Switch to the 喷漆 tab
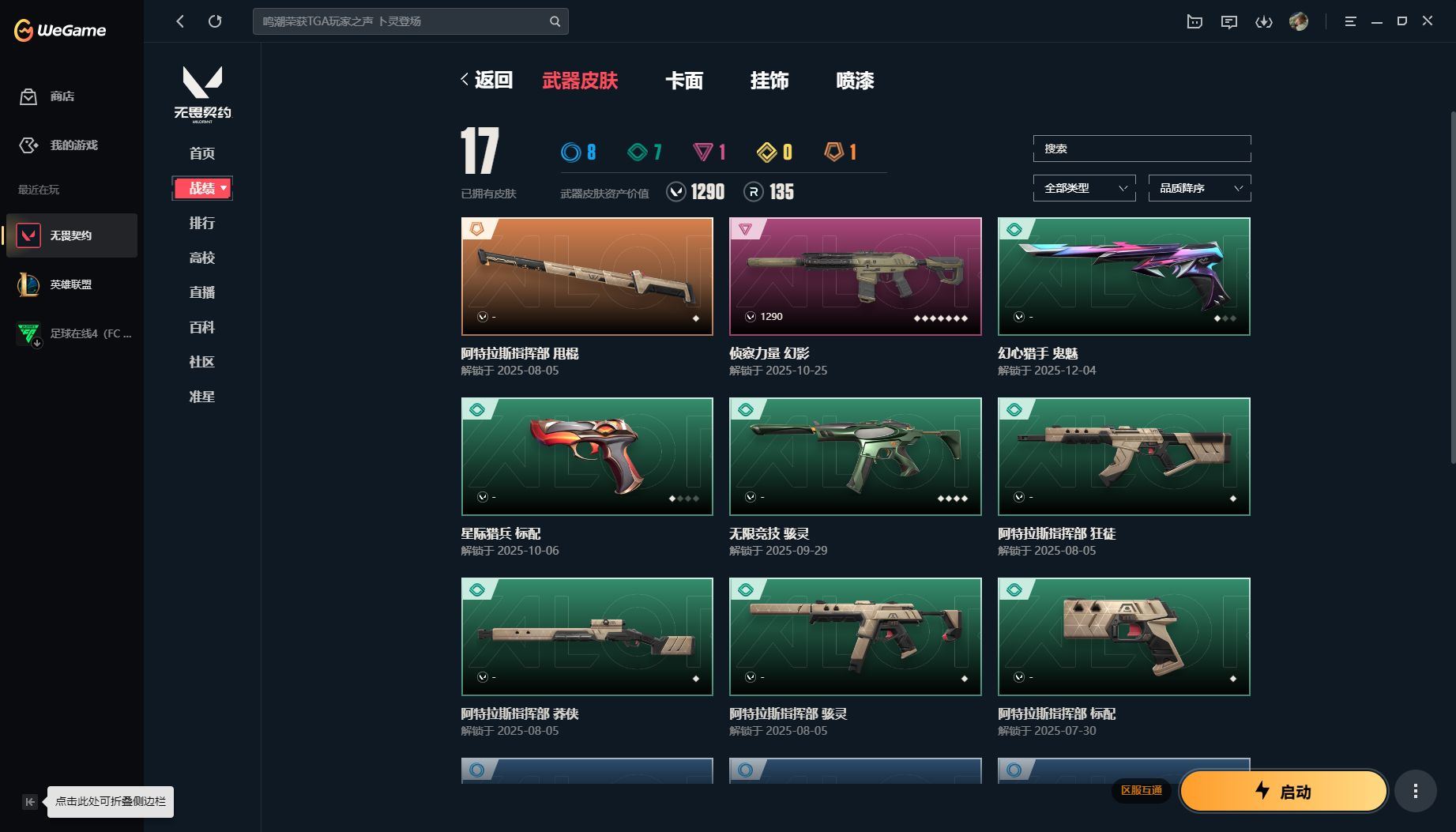 (855, 81)
